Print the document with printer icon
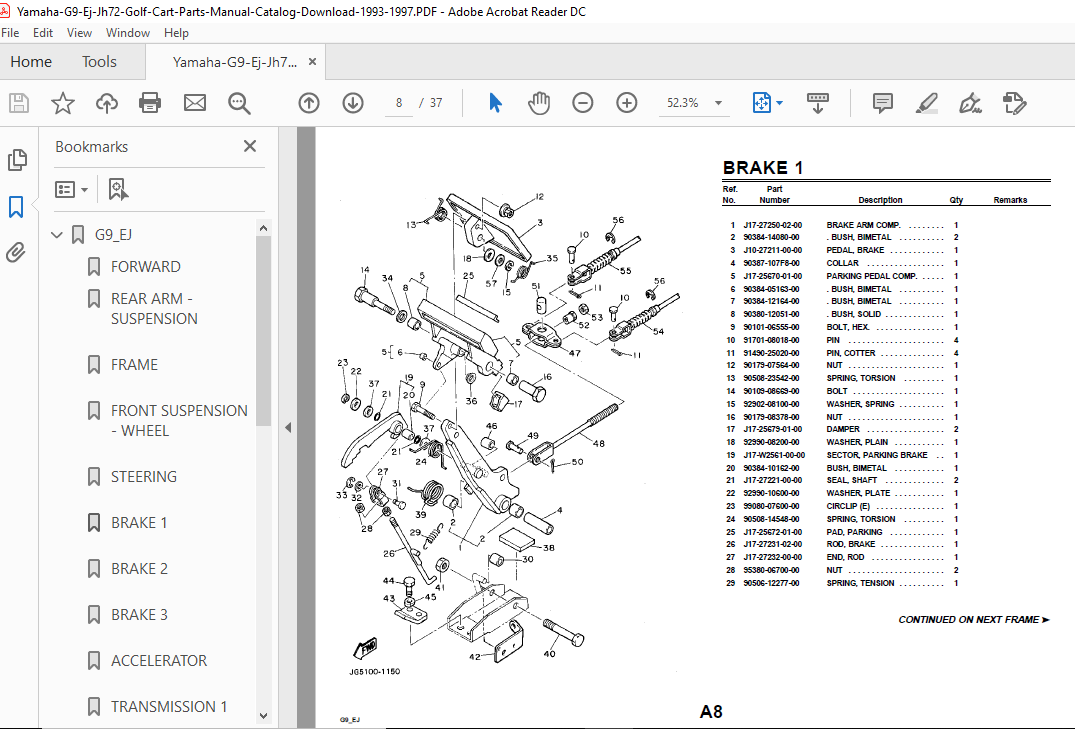The image size is (1075, 729). (x=149, y=103)
